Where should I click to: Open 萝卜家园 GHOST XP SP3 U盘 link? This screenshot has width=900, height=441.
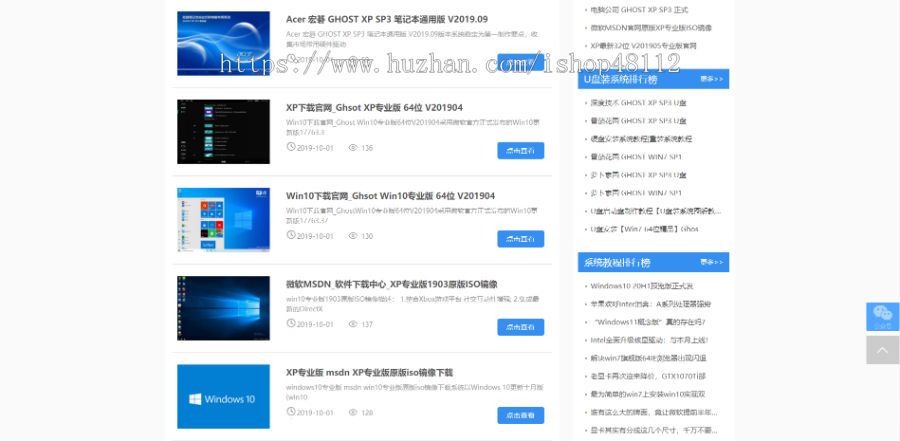click(638, 175)
